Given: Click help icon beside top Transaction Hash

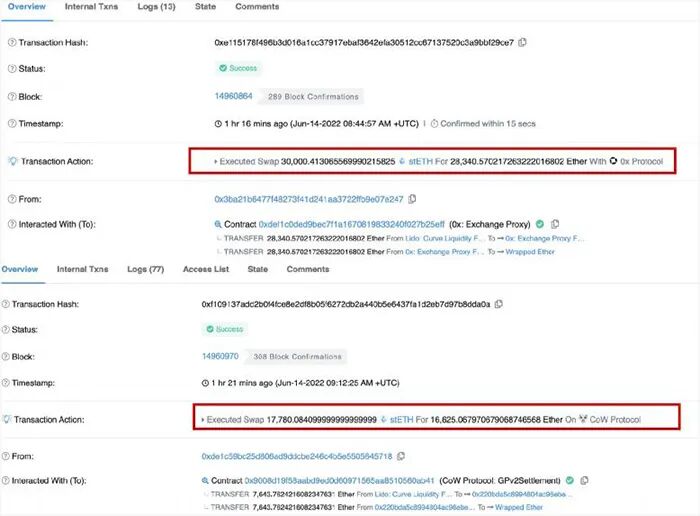Looking at the screenshot, I should click(12, 42).
